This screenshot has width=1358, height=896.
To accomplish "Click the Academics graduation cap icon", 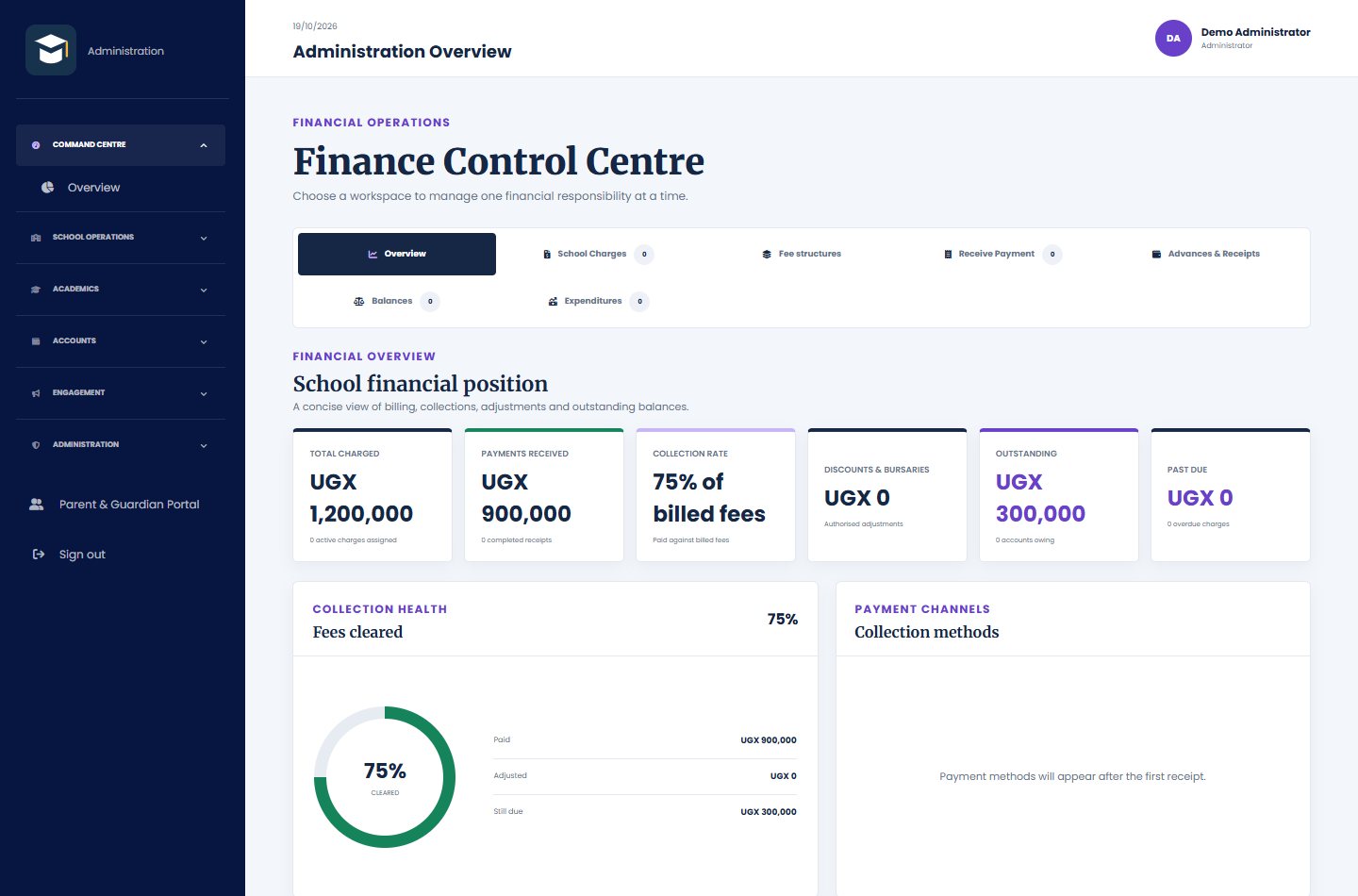I will (36, 290).
